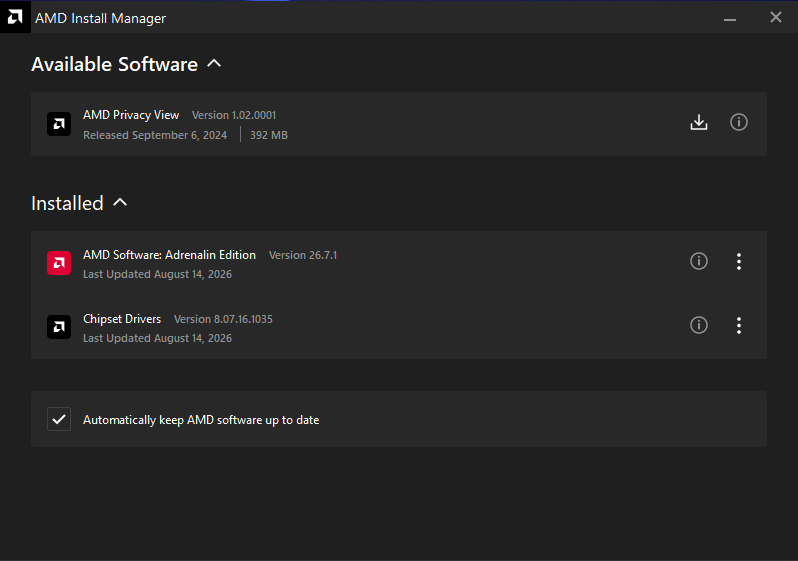
Task: Click Last Updated text under Chipset Drivers
Action: (x=157, y=338)
